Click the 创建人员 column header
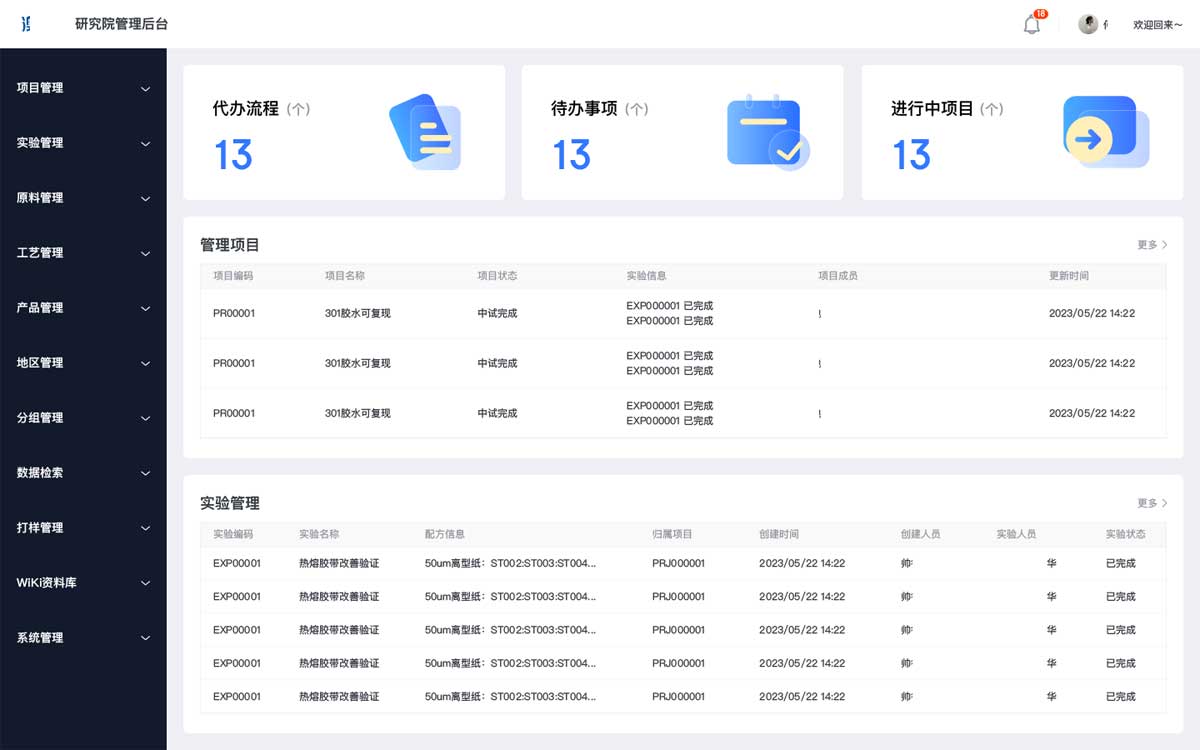Viewport: 1200px width, 750px height. click(920, 535)
